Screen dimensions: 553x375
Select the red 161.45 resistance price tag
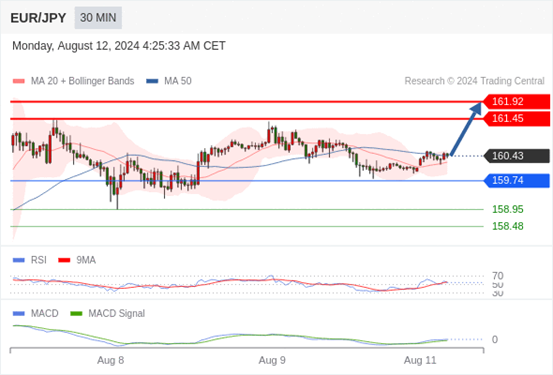click(516, 119)
